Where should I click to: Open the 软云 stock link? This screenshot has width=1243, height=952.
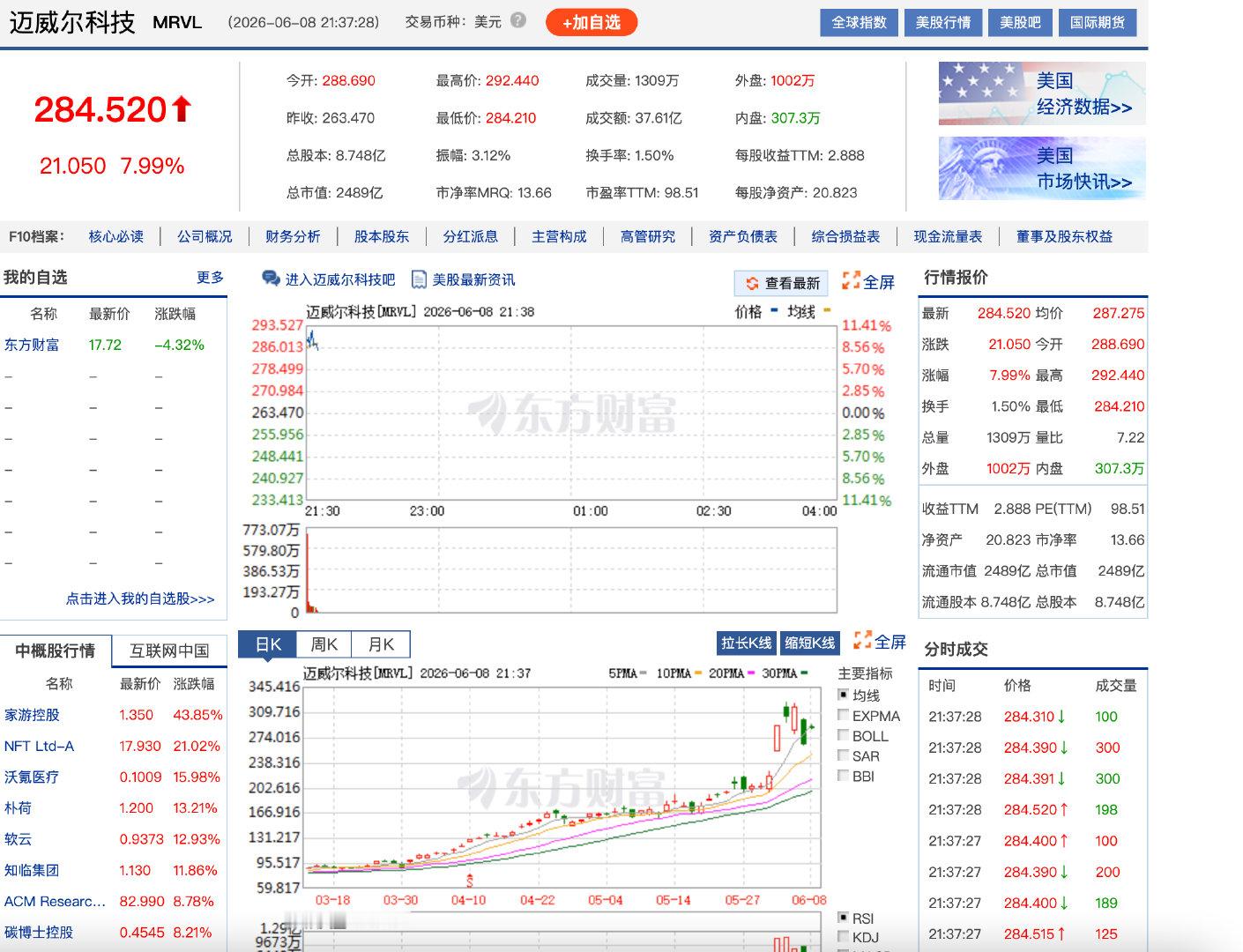pyautogui.click(x=18, y=839)
